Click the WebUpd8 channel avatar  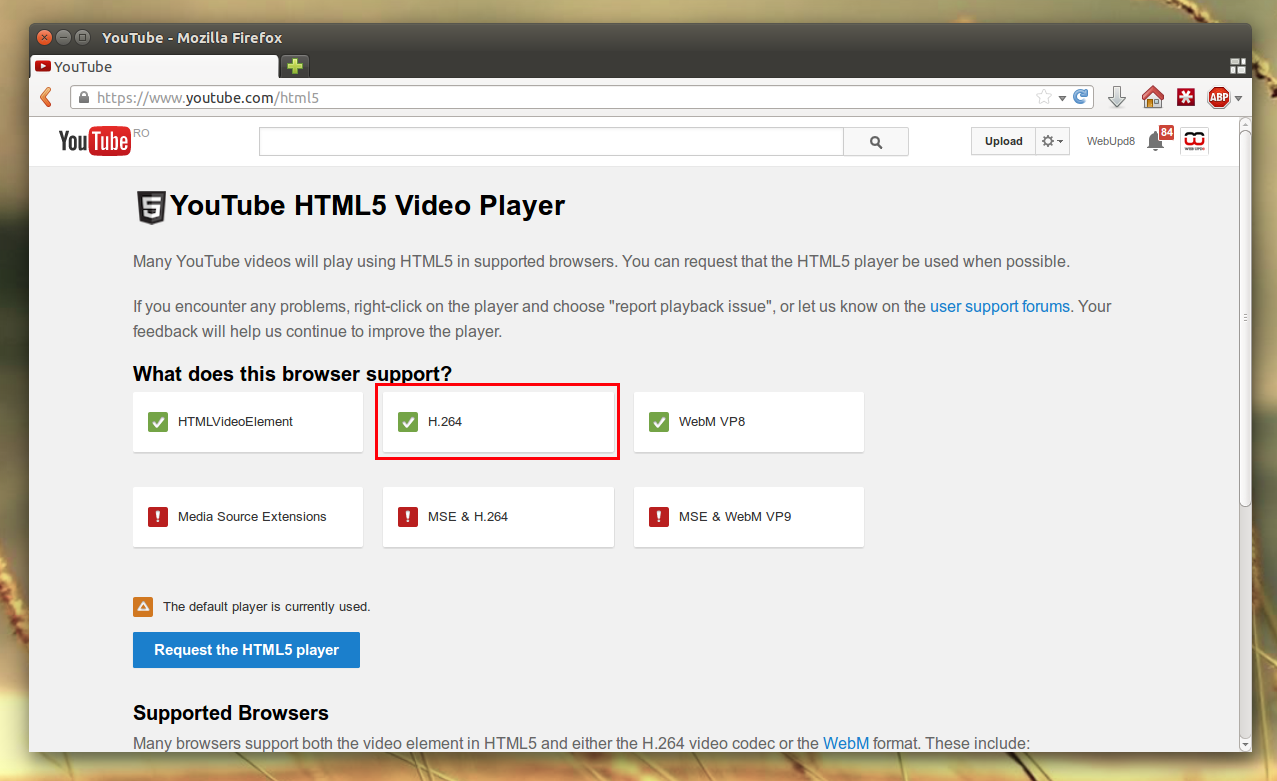pyautogui.click(x=1194, y=141)
